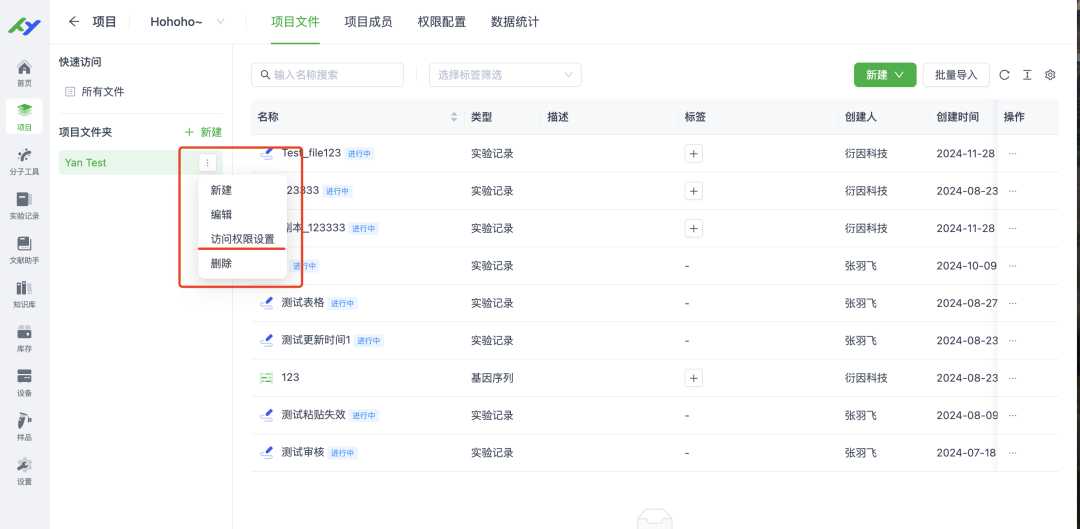Go back using the left arrow icon

tap(74, 21)
